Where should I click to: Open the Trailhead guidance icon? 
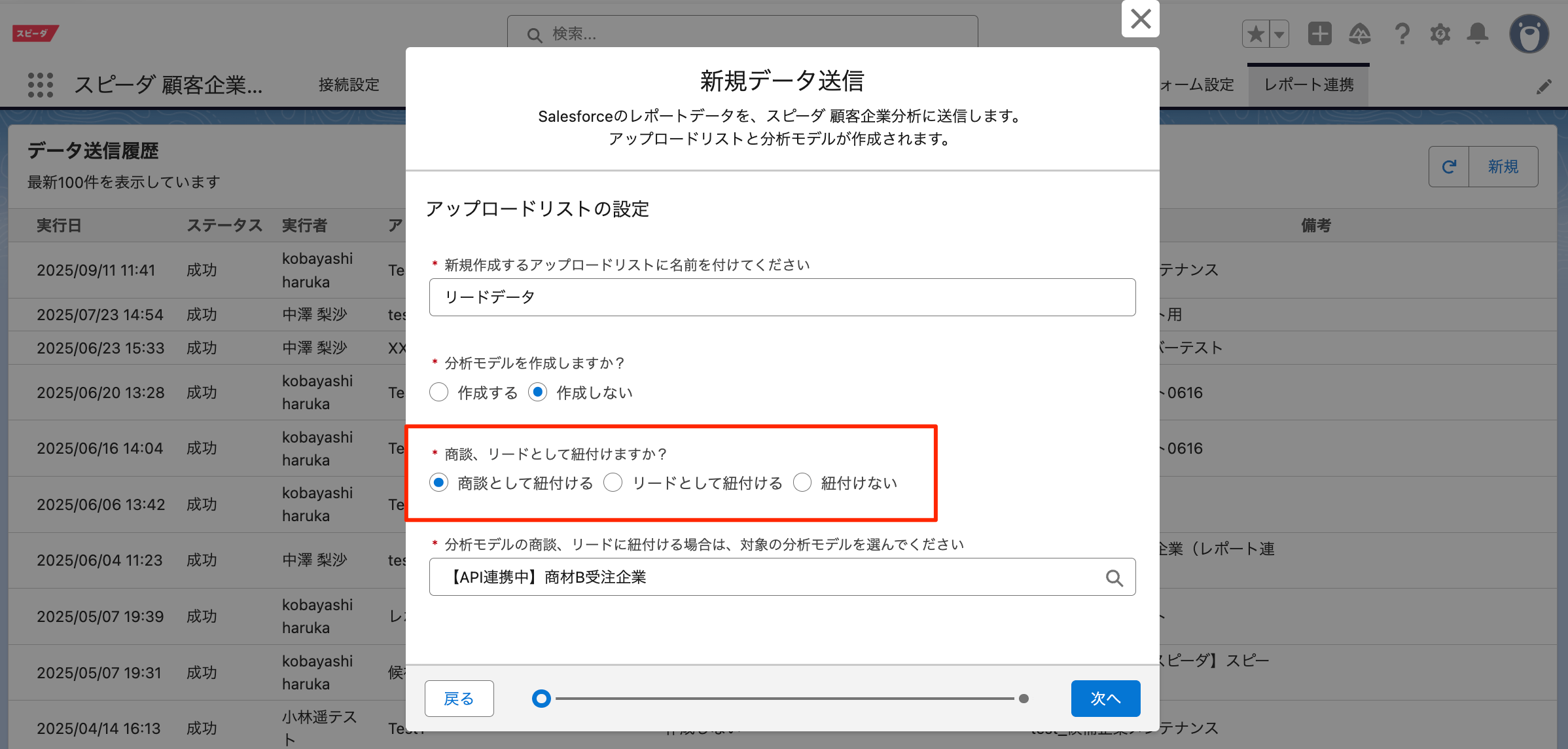(x=1360, y=34)
